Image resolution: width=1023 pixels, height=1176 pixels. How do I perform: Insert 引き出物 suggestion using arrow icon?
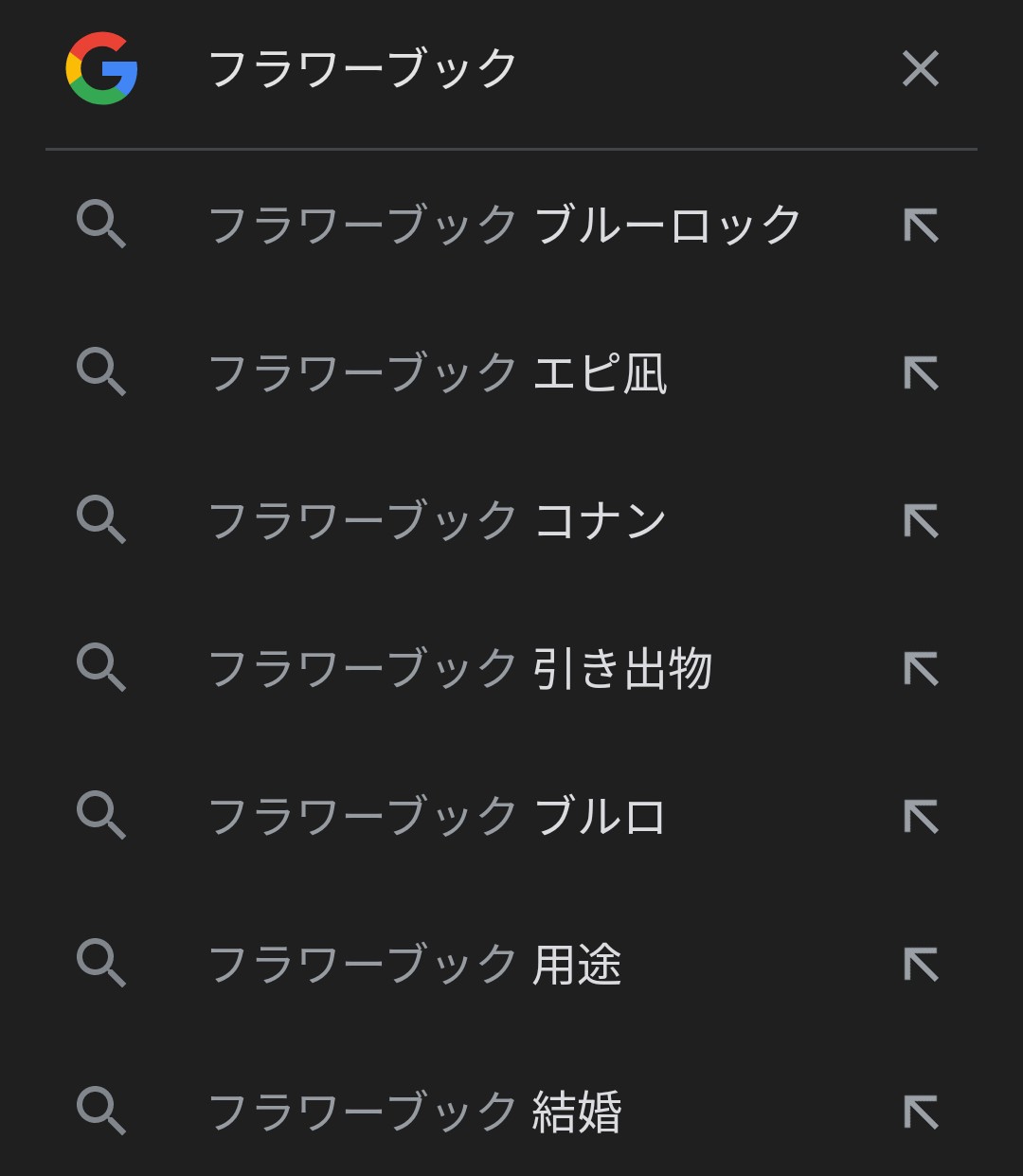click(x=921, y=669)
